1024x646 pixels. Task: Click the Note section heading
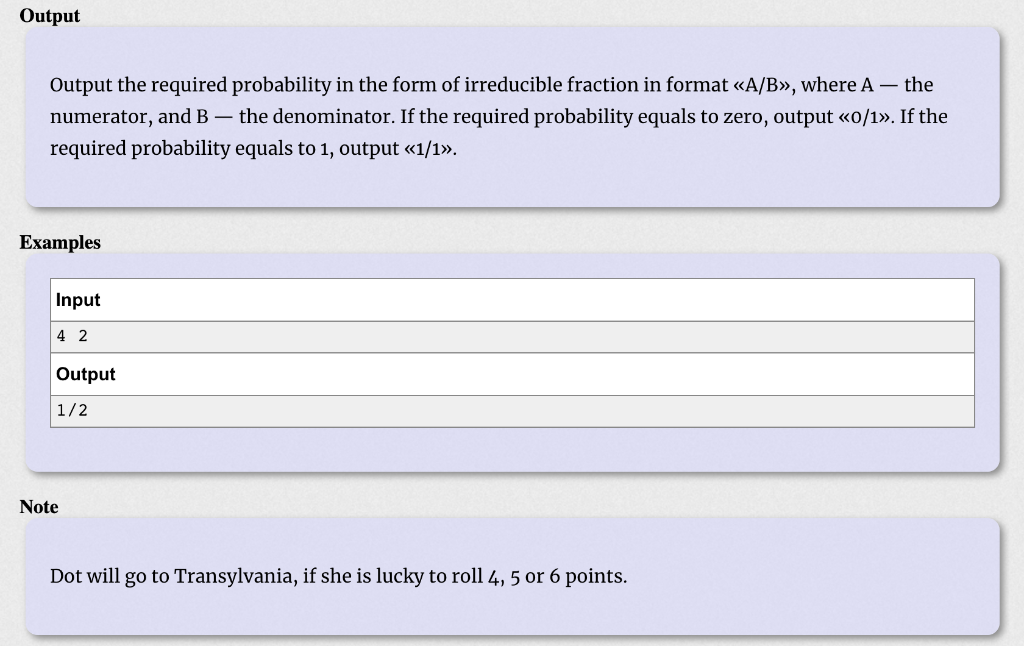point(39,507)
